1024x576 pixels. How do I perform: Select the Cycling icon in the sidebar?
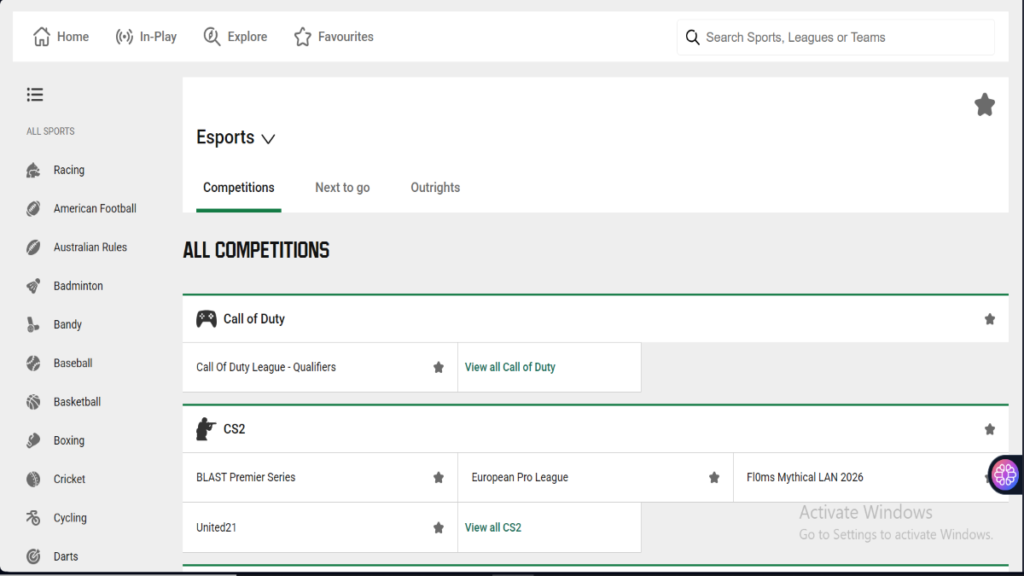click(33, 517)
